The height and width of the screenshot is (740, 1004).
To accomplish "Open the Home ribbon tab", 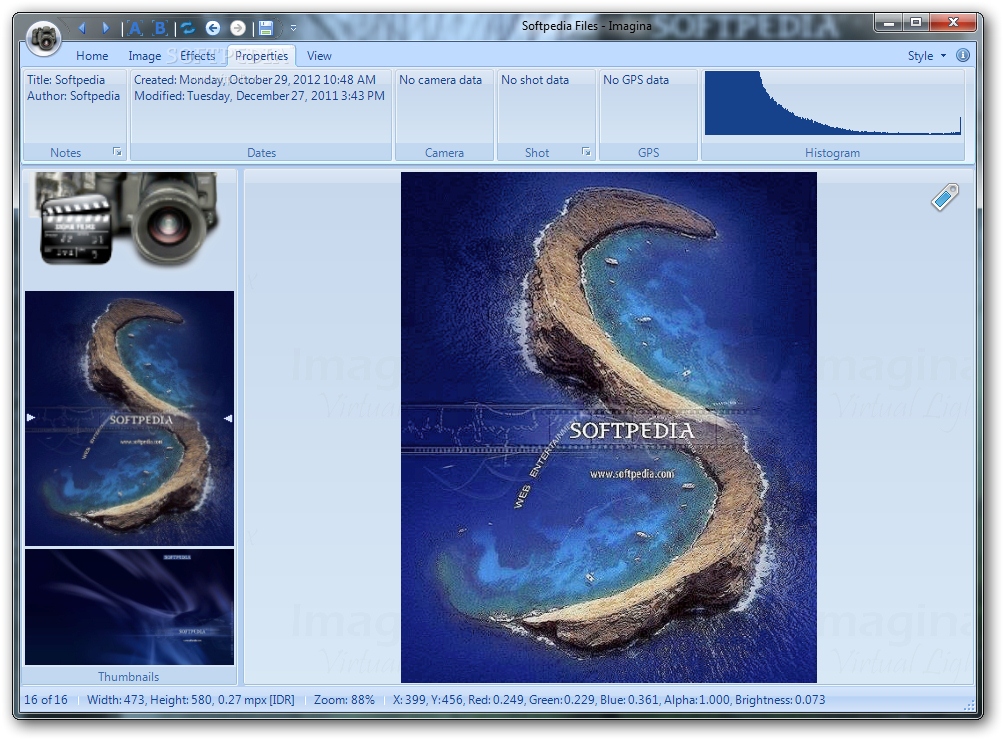I will click(92, 56).
